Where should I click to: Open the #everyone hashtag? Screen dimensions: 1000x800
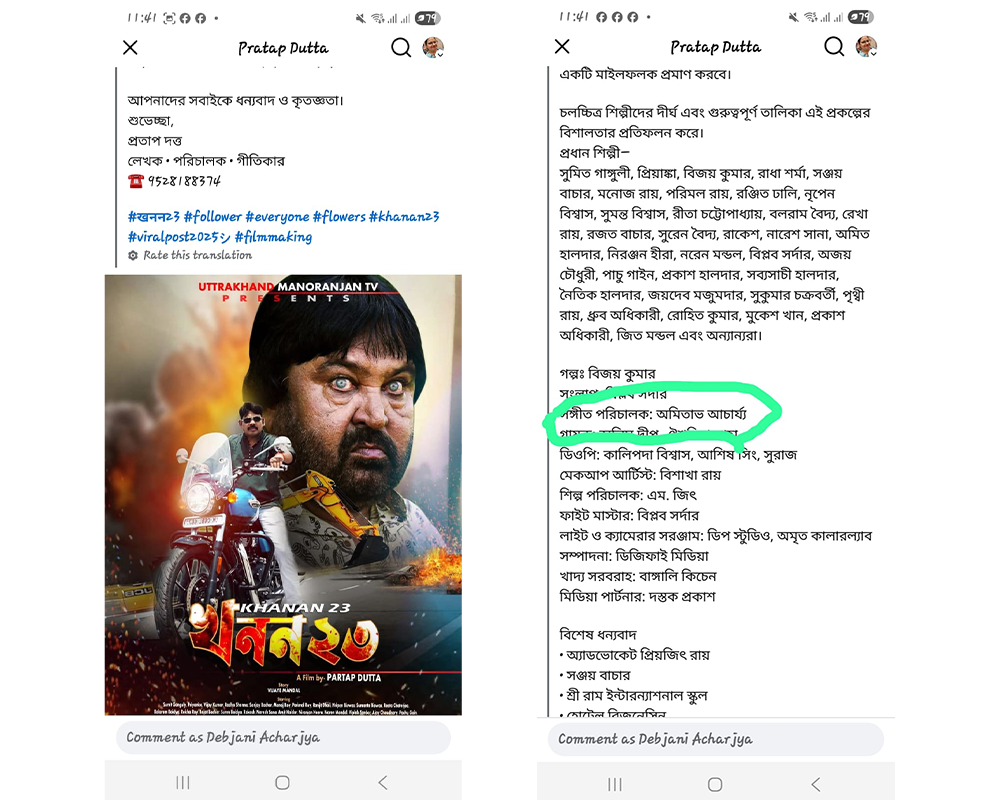tap(277, 217)
